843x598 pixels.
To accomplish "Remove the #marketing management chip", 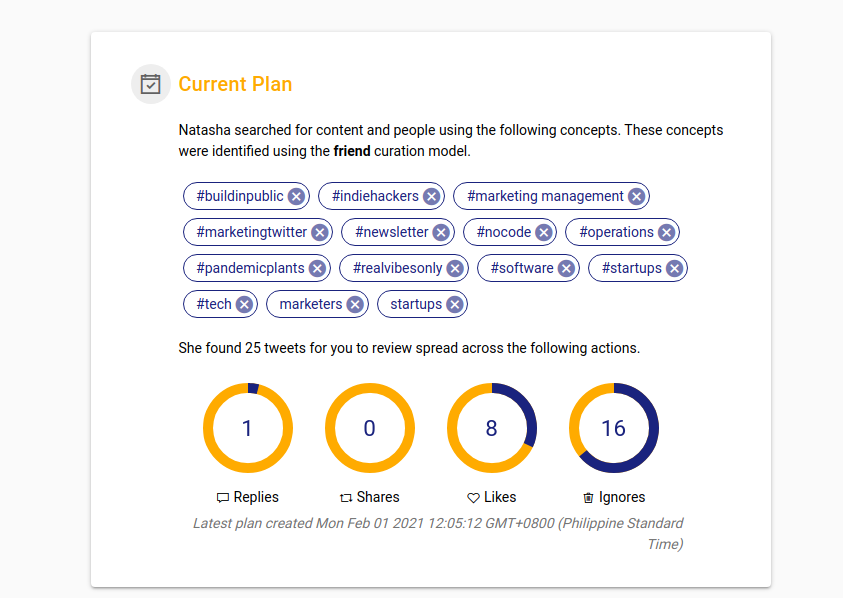I will coord(636,196).
